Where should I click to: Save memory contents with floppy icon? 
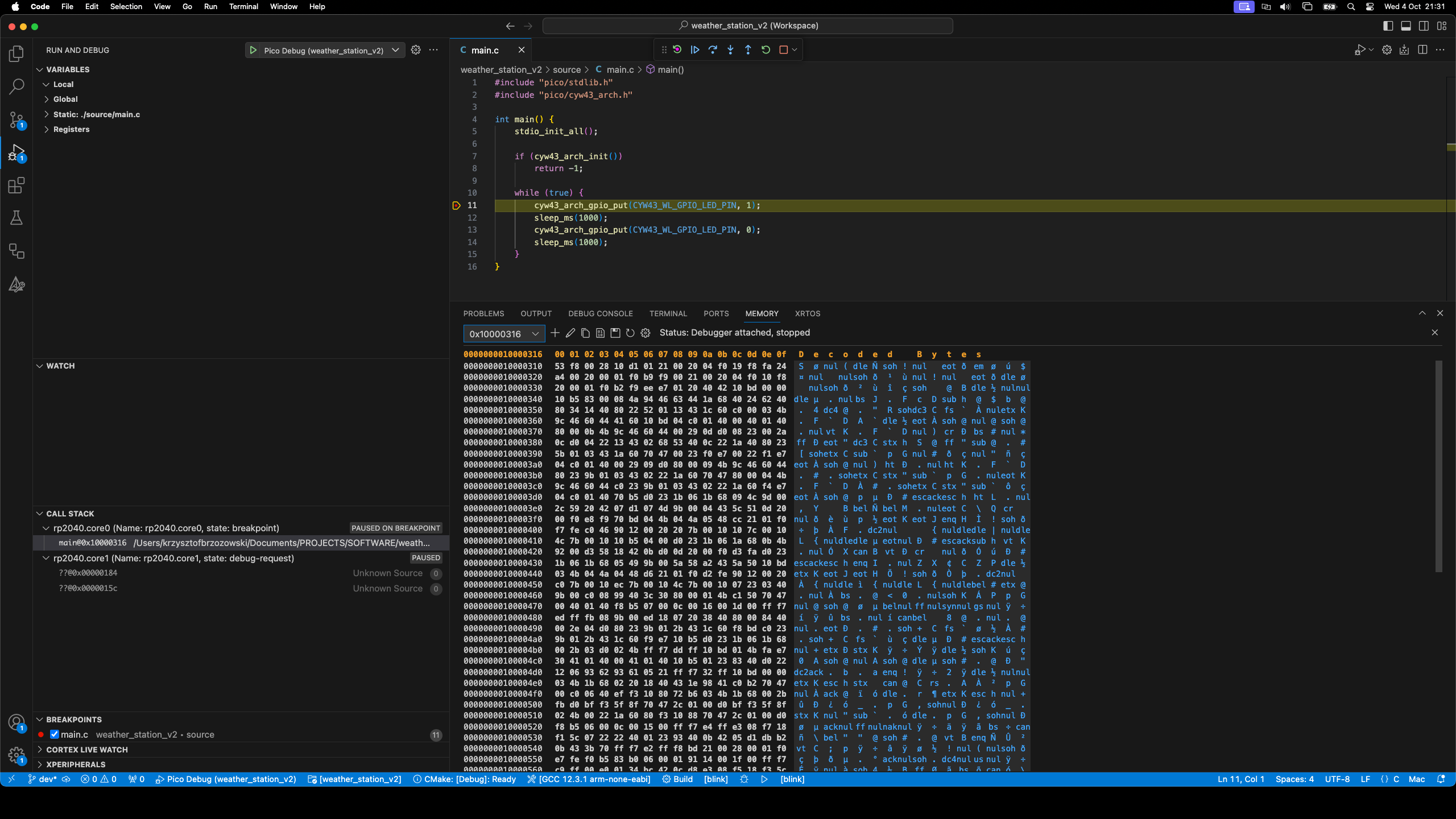pos(615,333)
